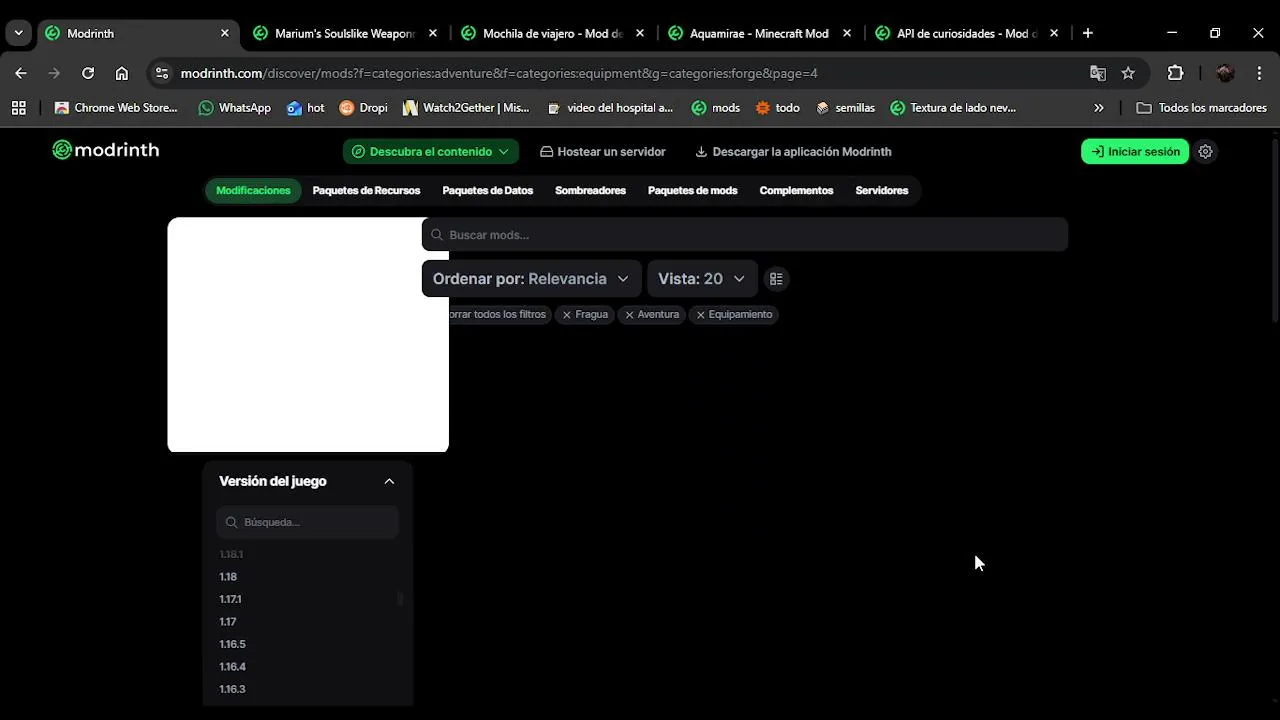
Task: Open the mods bookmark
Action: [716, 107]
